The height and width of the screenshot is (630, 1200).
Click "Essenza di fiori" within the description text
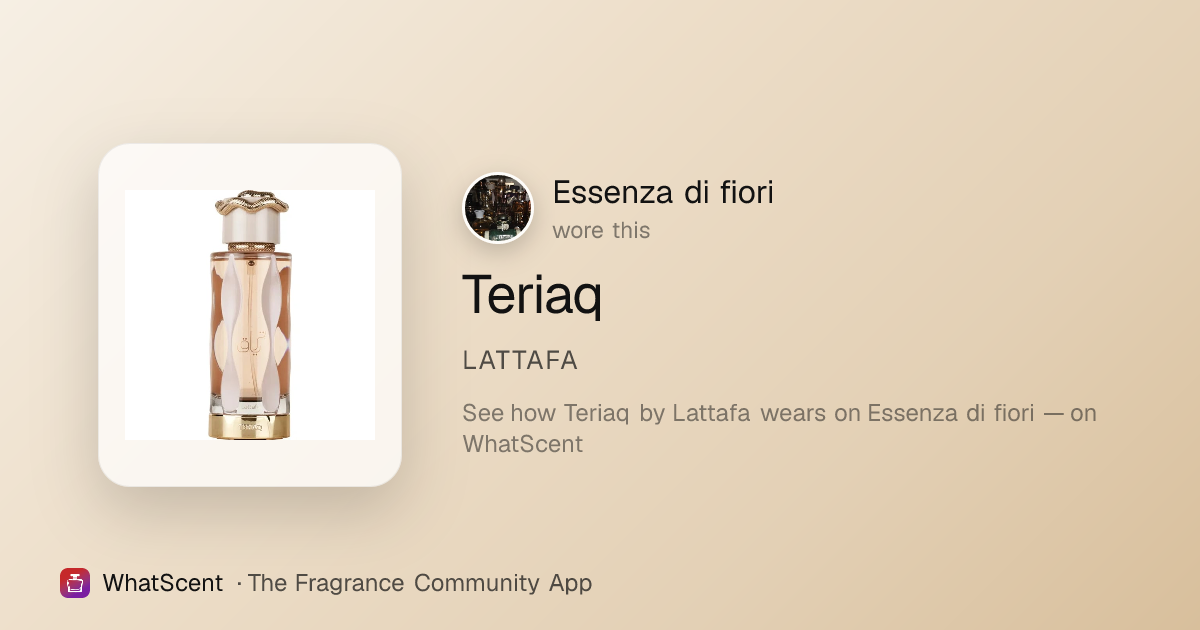point(951,413)
